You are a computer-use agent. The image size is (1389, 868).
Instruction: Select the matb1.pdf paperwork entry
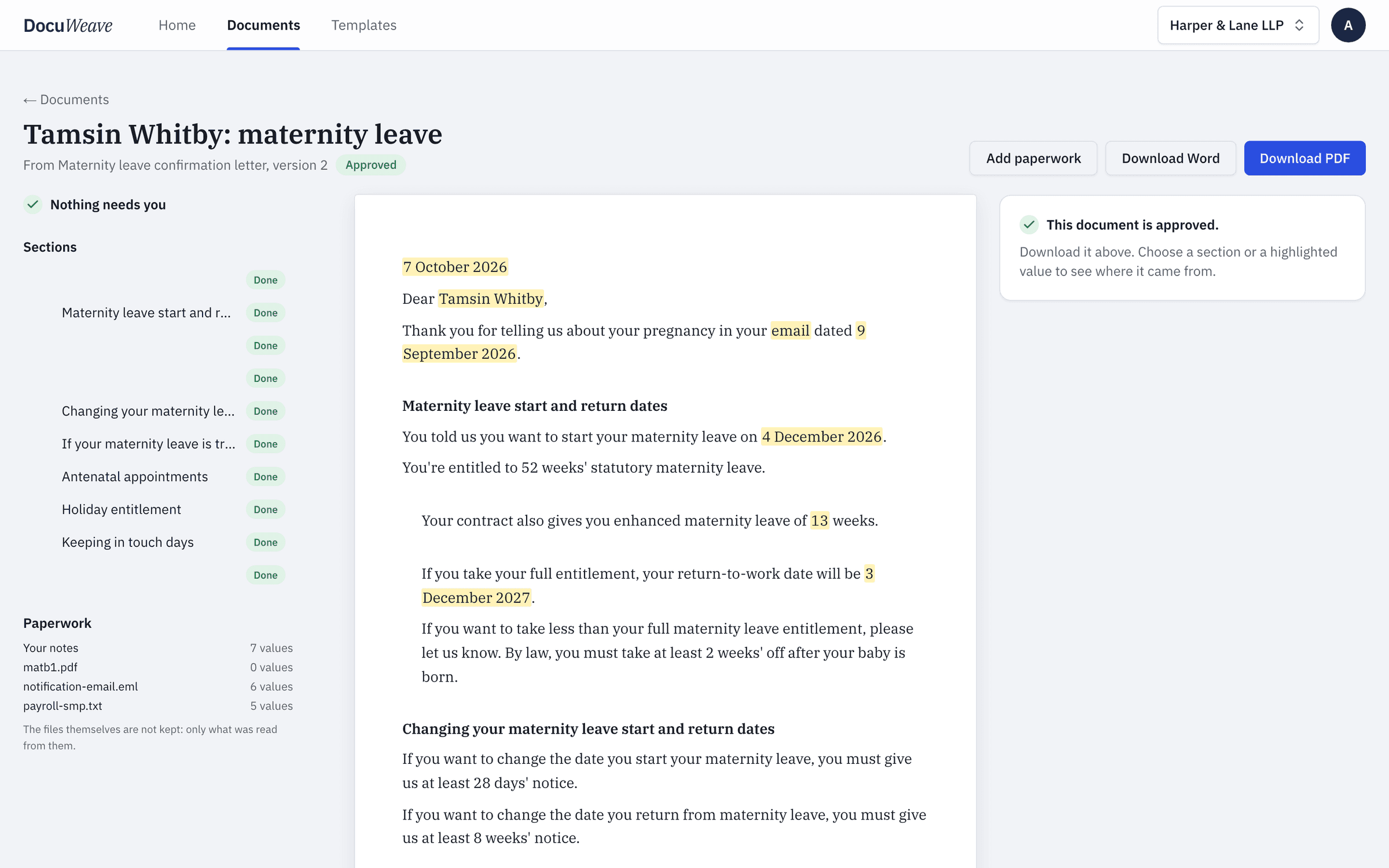pyautogui.click(x=50, y=667)
